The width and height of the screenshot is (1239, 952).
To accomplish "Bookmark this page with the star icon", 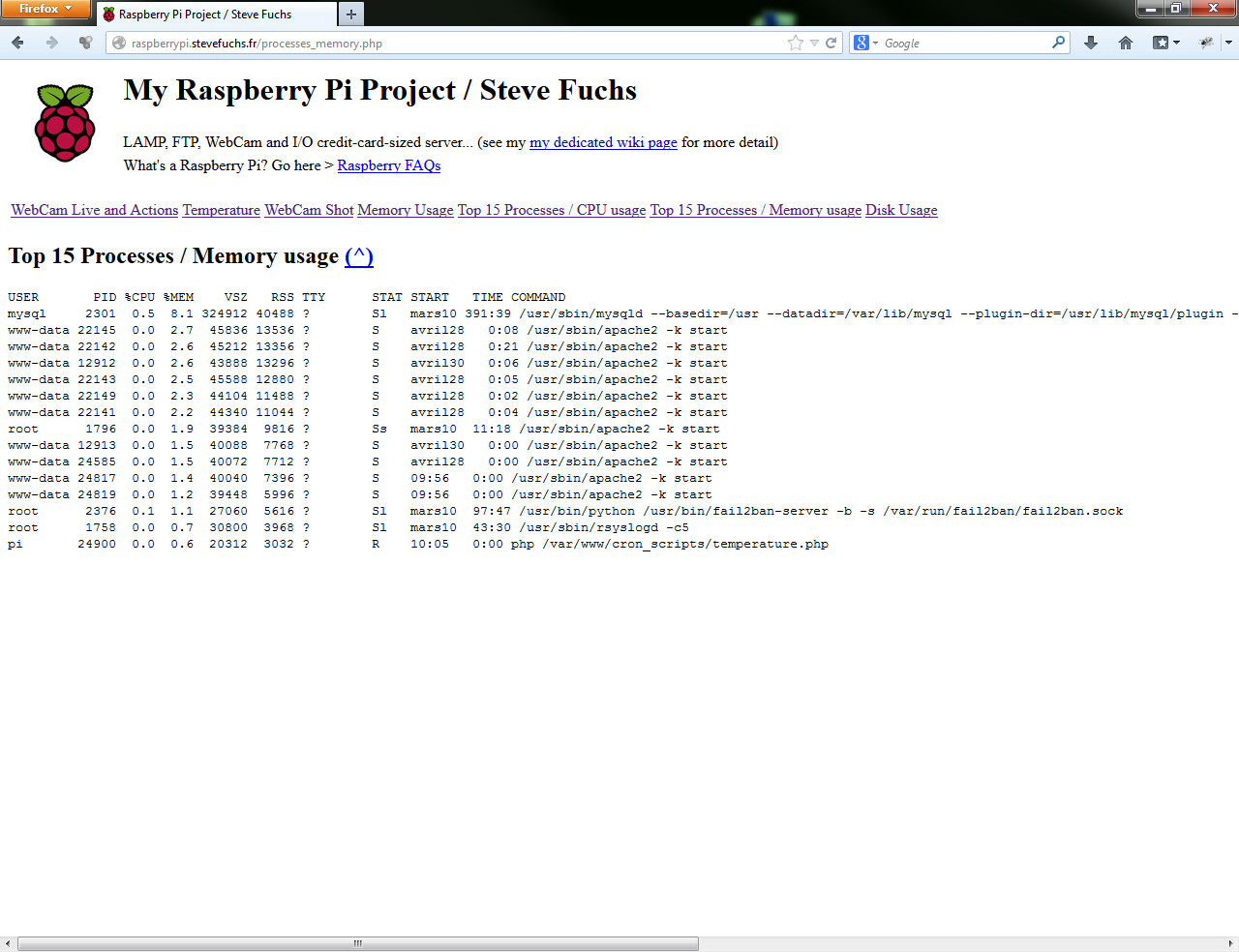I will (796, 43).
